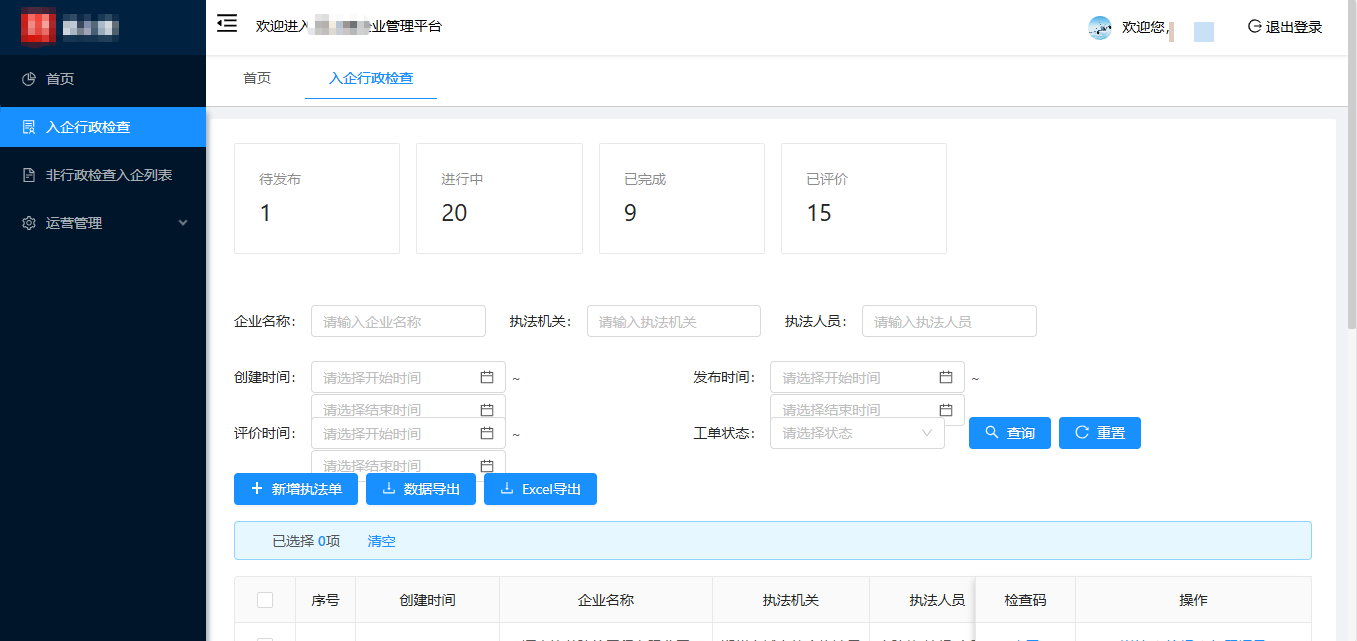This screenshot has height=641, width=1357.
Task: Toggle the select-all checkbox in table header
Action: click(265, 599)
